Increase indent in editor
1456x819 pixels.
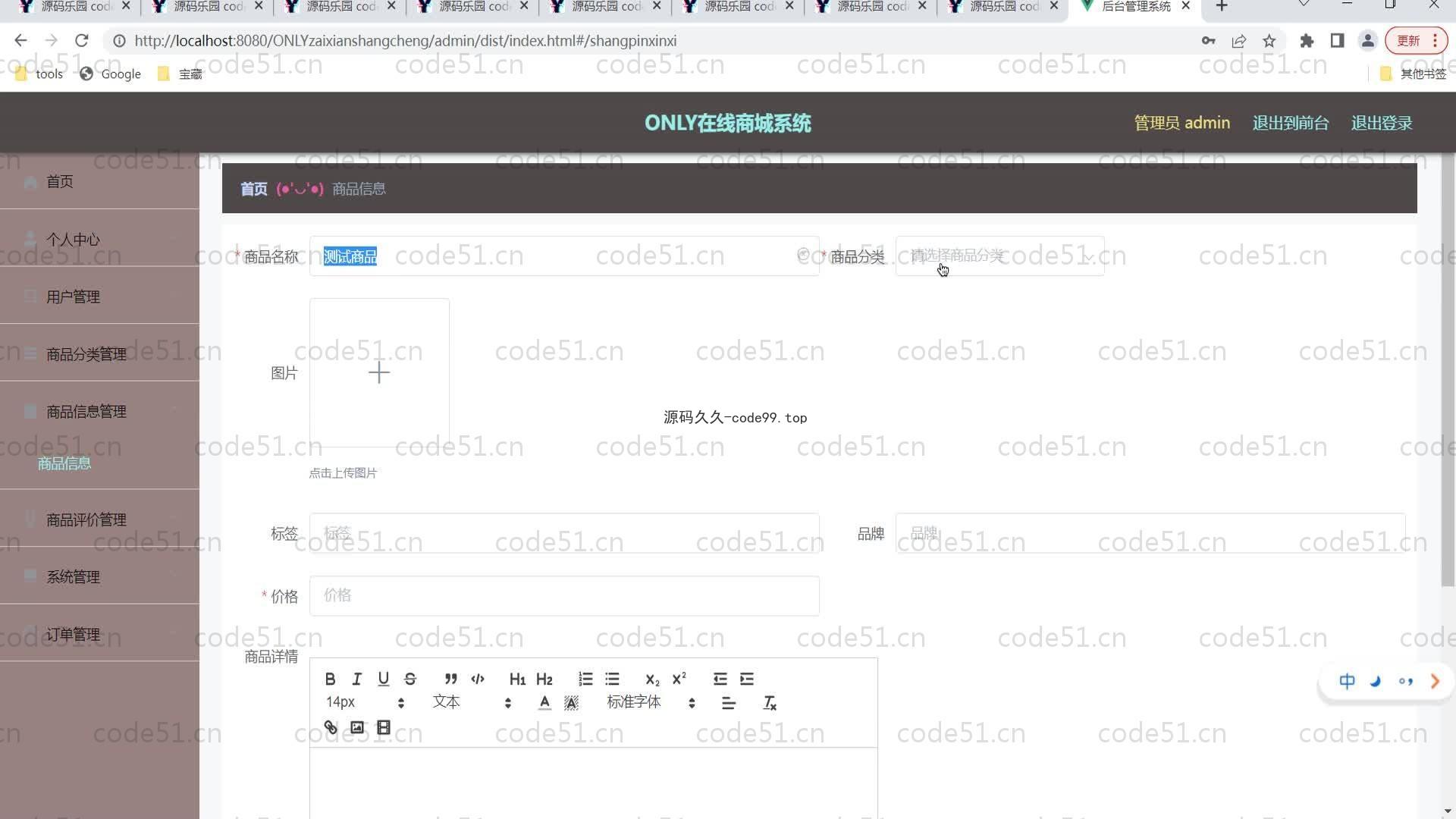coord(747,679)
